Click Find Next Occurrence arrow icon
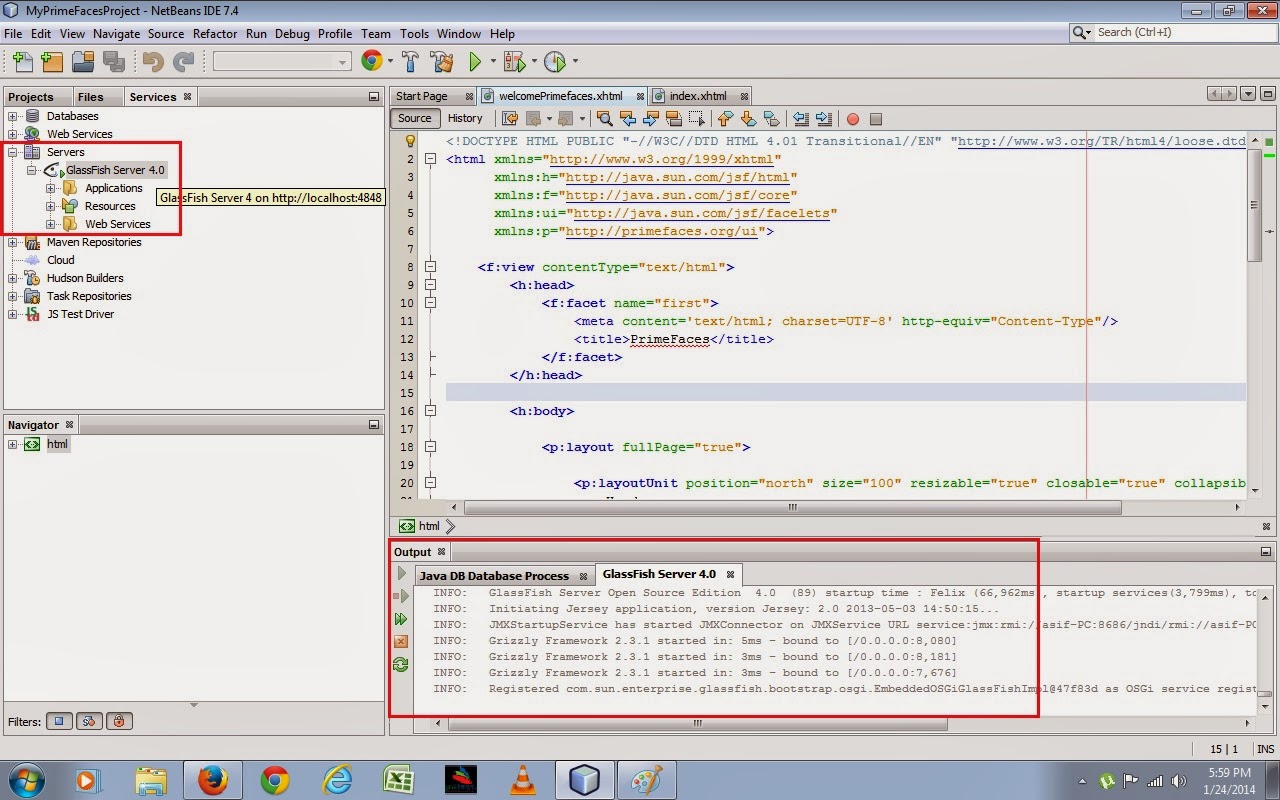This screenshot has width=1280, height=800. 652,118
